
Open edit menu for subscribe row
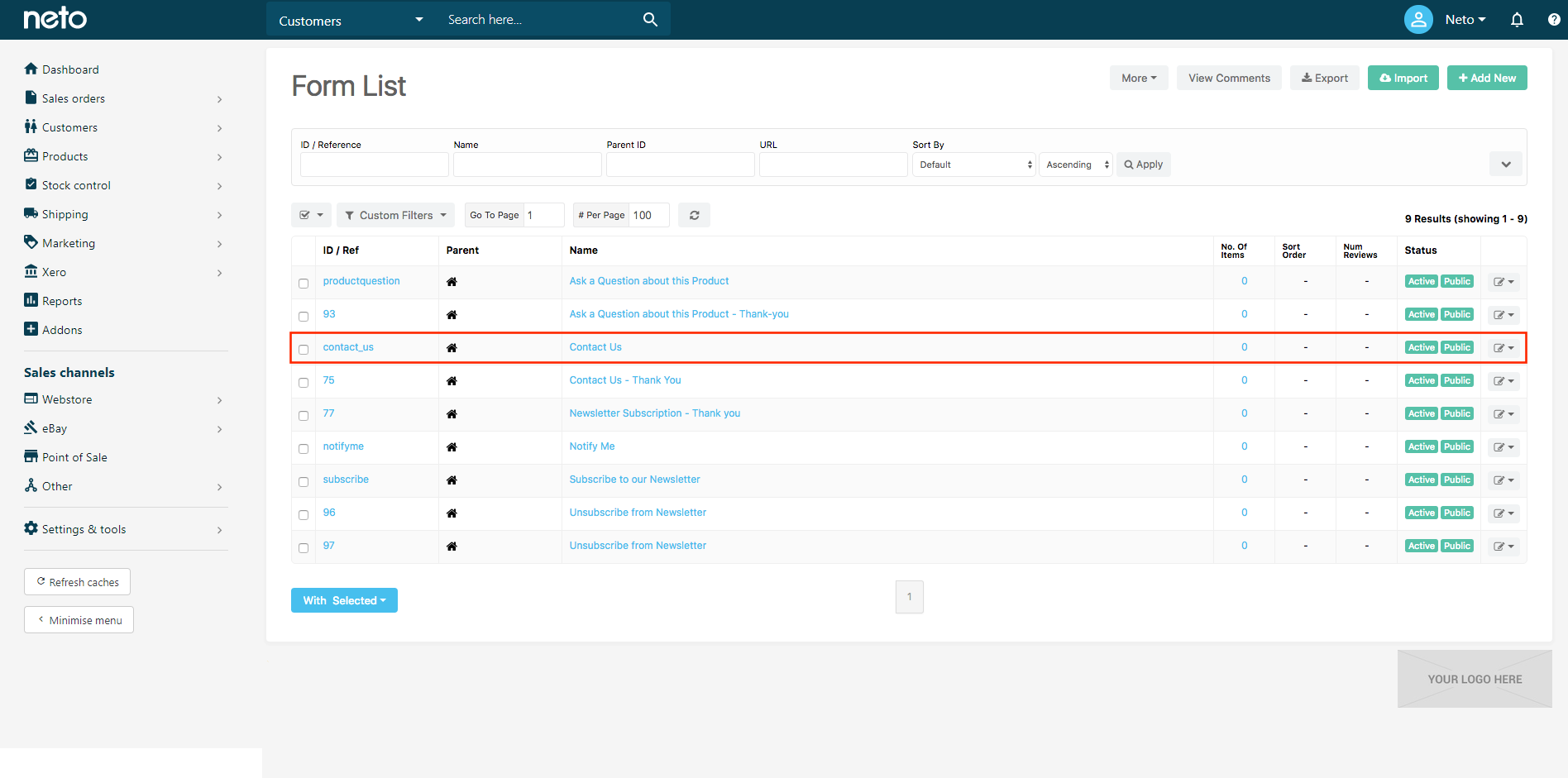point(1503,480)
